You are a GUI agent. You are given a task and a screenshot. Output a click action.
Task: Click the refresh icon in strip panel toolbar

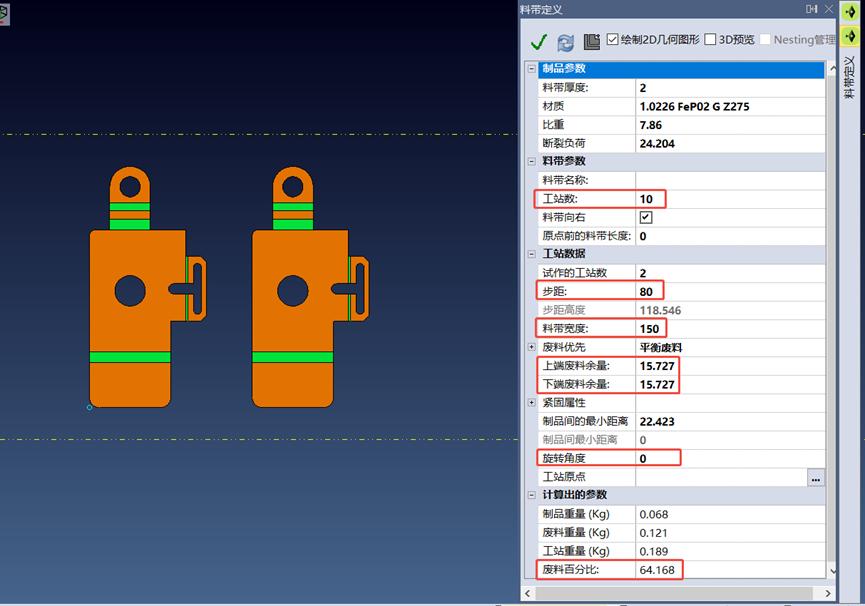point(565,42)
